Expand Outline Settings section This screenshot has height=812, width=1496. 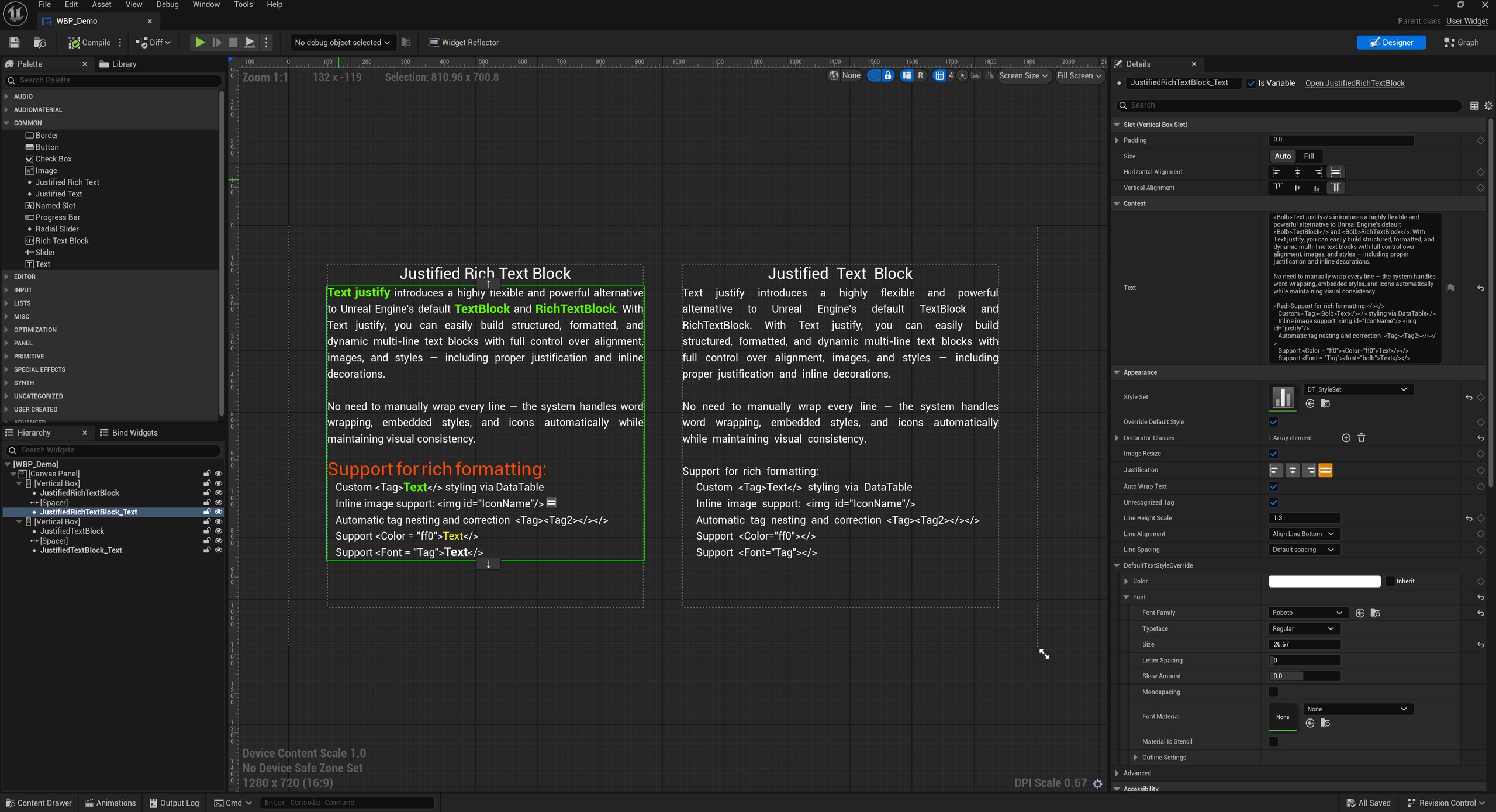[x=1135, y=758]
